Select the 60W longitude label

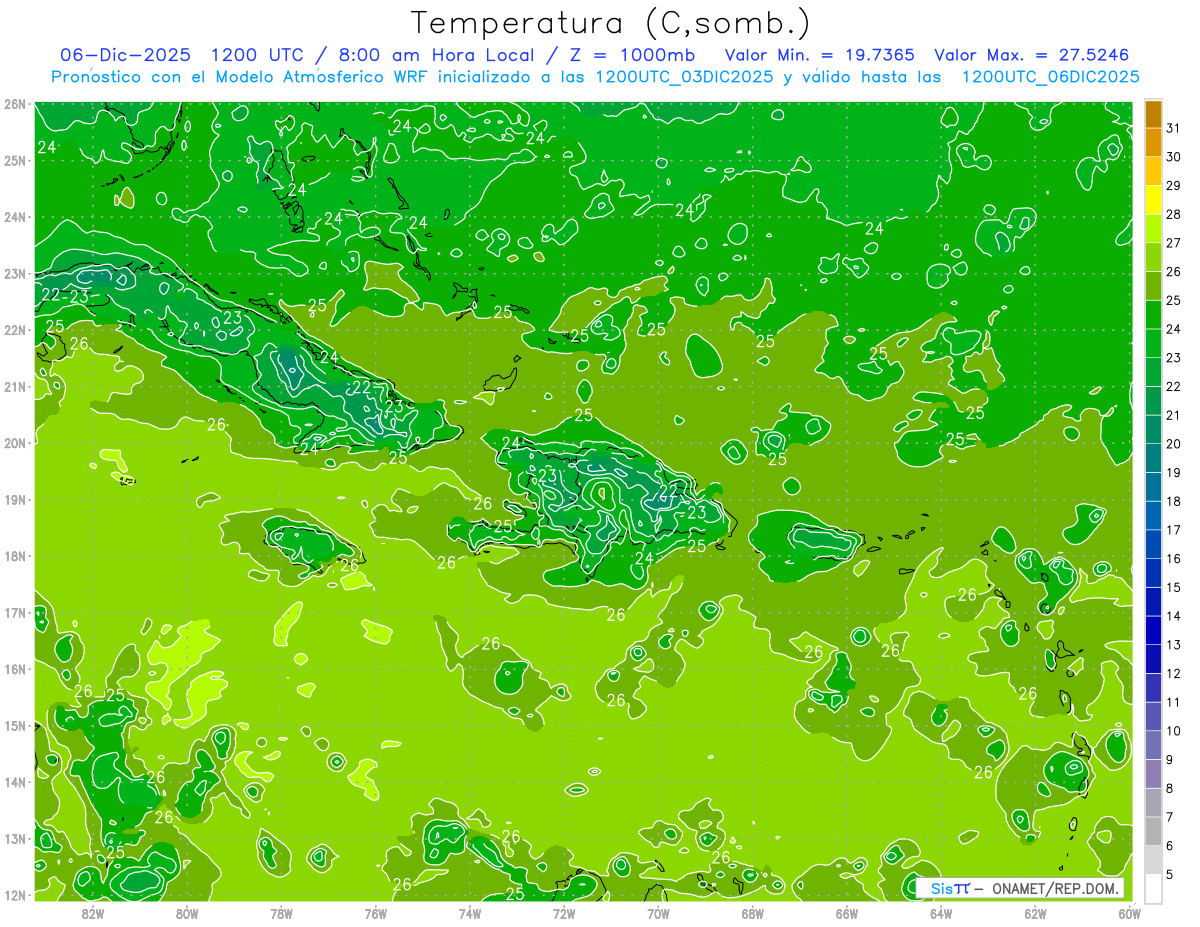point(1129,913)
